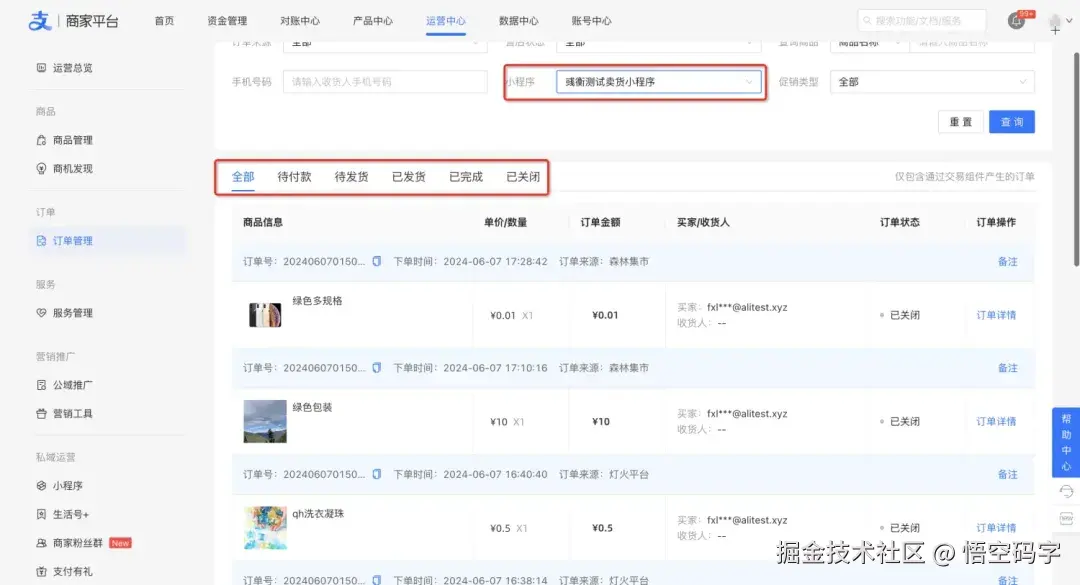The image size is (1080, 585).
Task: Click the product name 绿色包装
Action: [x=312, y=407]
